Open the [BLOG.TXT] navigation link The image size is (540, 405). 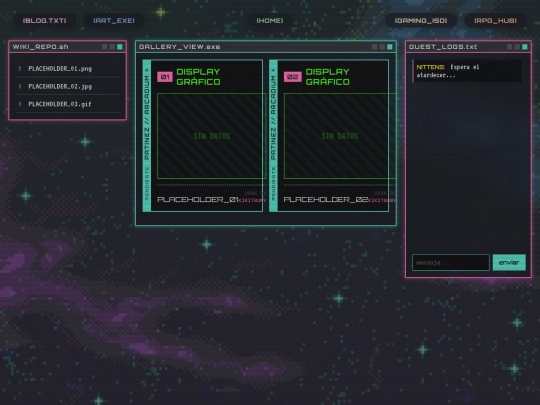click(44, 21)
